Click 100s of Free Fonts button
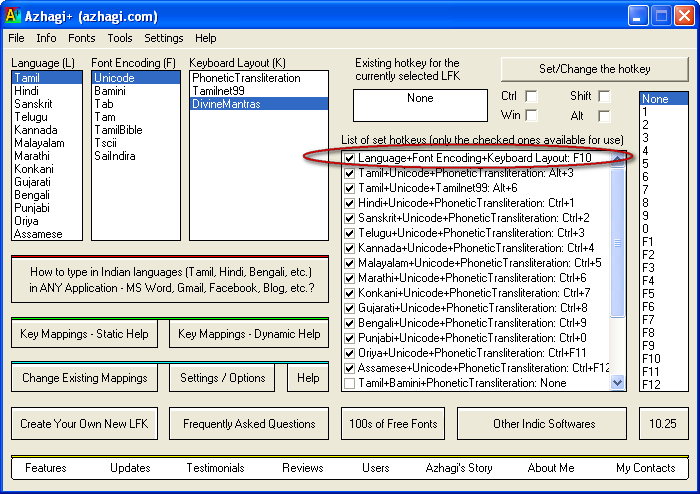This screenshot has height=494, width=700. 393,423
